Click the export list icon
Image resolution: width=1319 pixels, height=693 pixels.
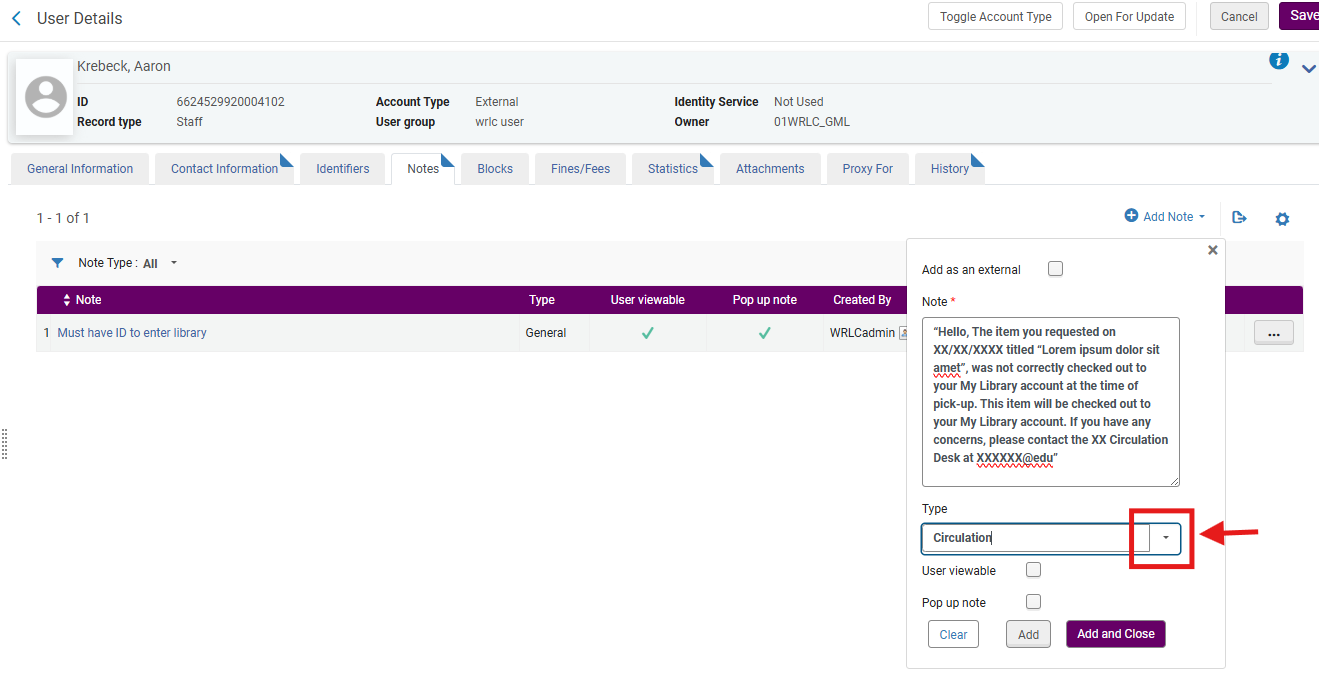[x=1239, y=217]
